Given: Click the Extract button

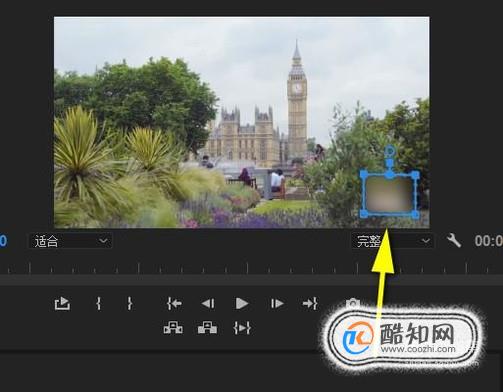Looking at the screenshot, I should coord(207,328).
